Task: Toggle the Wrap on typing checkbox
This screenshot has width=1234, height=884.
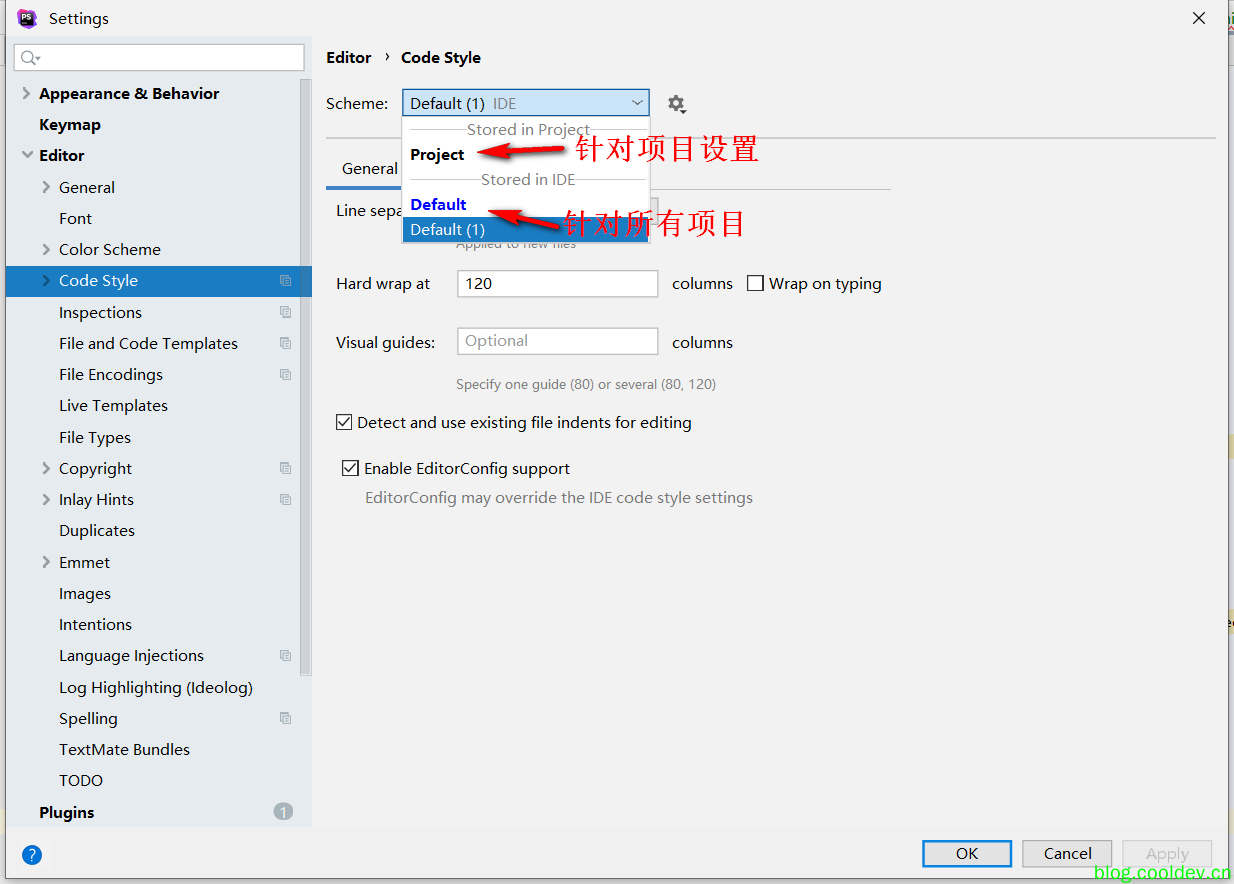Action: 756,284
